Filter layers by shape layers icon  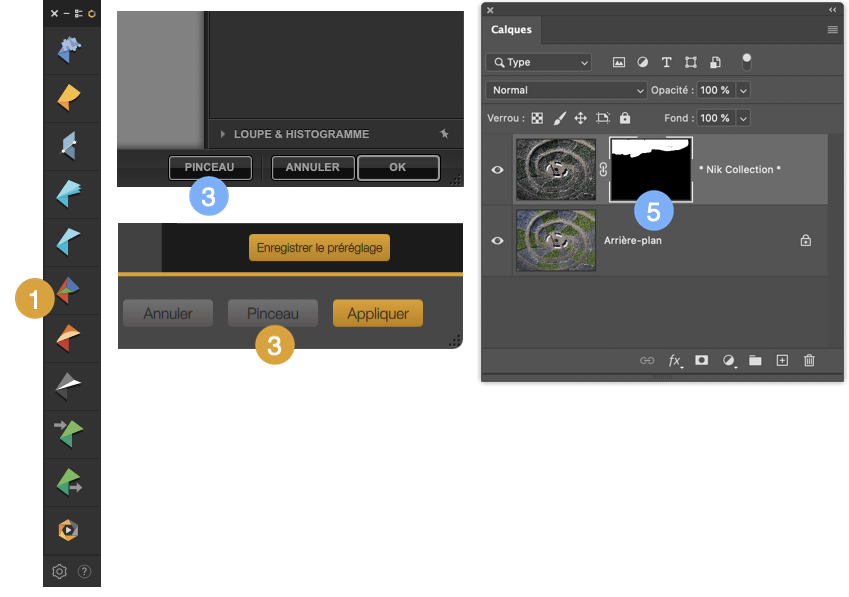point(691,62)
